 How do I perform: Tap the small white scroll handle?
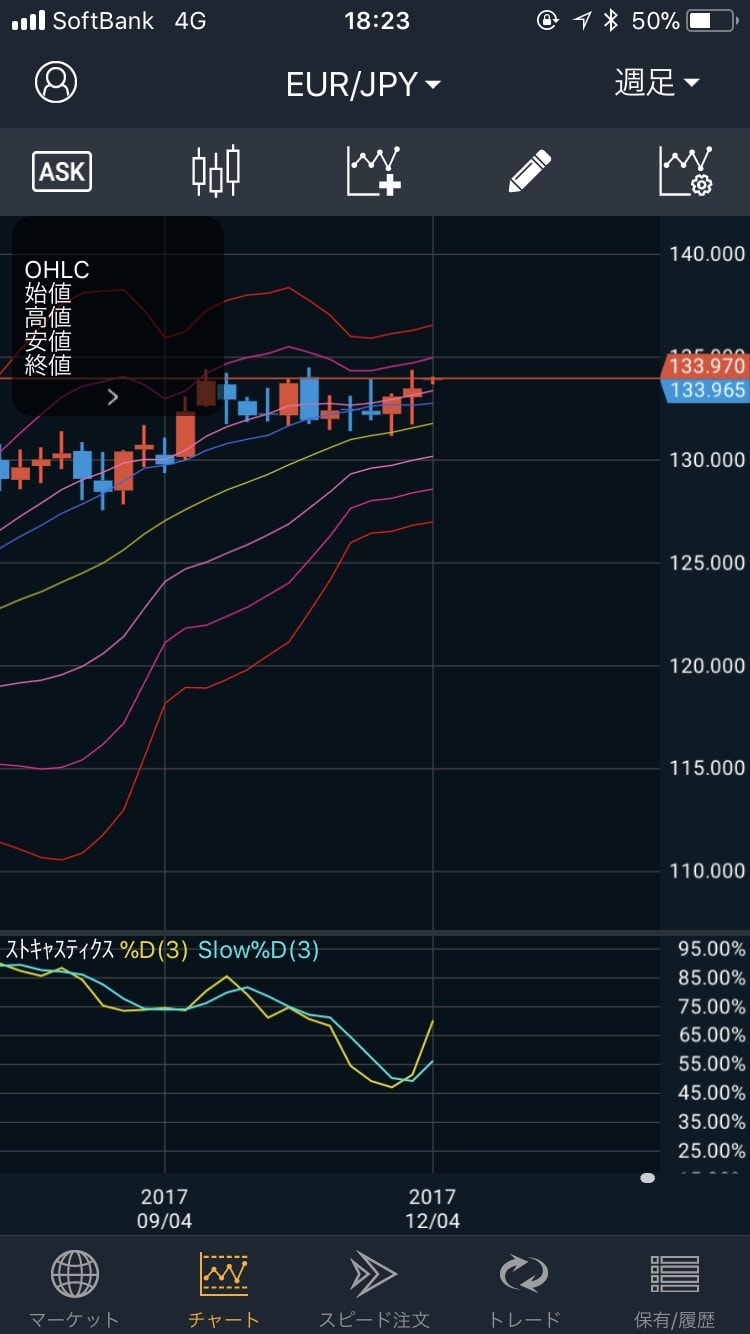click(x=647, y=1178)
